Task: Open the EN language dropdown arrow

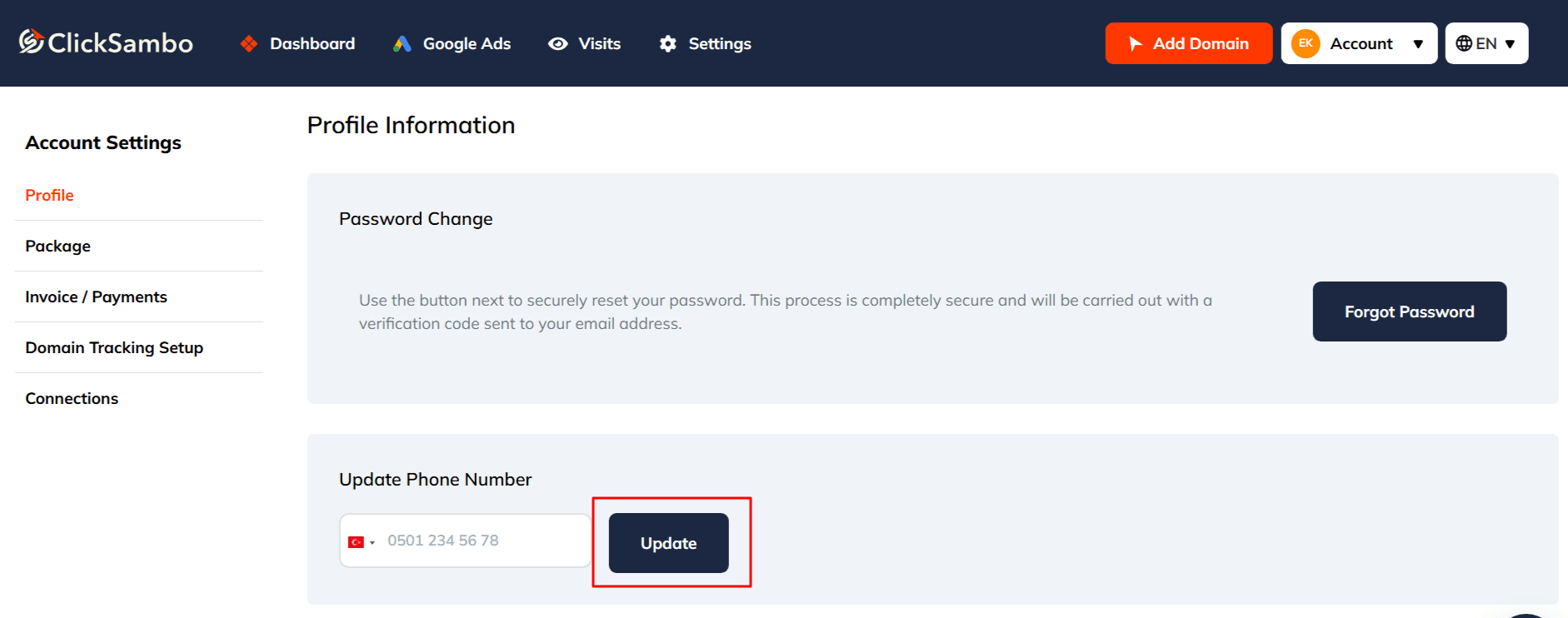Action: click(x=1511, y=44)
